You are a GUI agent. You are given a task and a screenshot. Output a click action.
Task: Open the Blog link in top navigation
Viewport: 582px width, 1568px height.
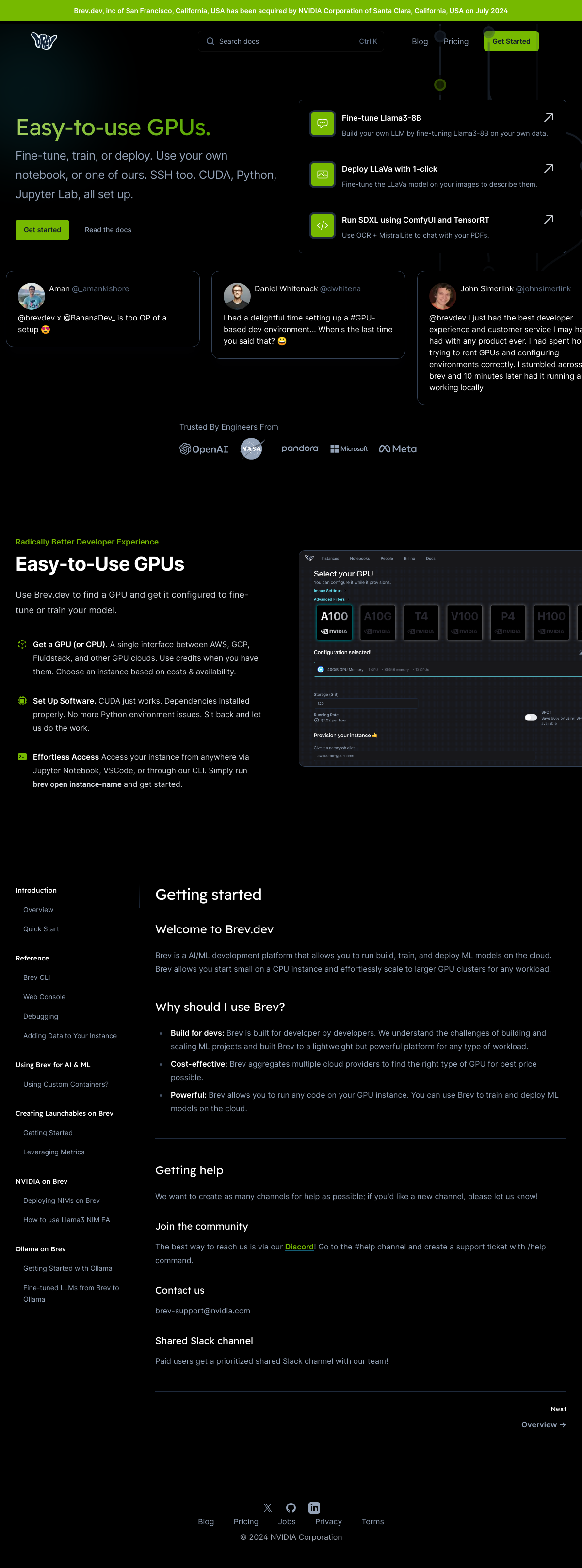420,41
